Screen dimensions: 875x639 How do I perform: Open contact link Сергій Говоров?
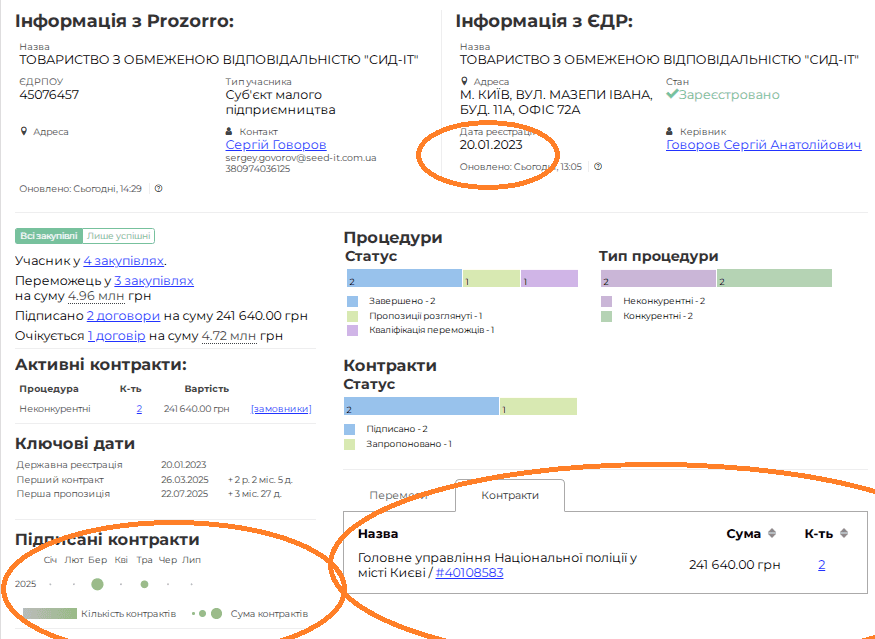(x=276, y=145)
